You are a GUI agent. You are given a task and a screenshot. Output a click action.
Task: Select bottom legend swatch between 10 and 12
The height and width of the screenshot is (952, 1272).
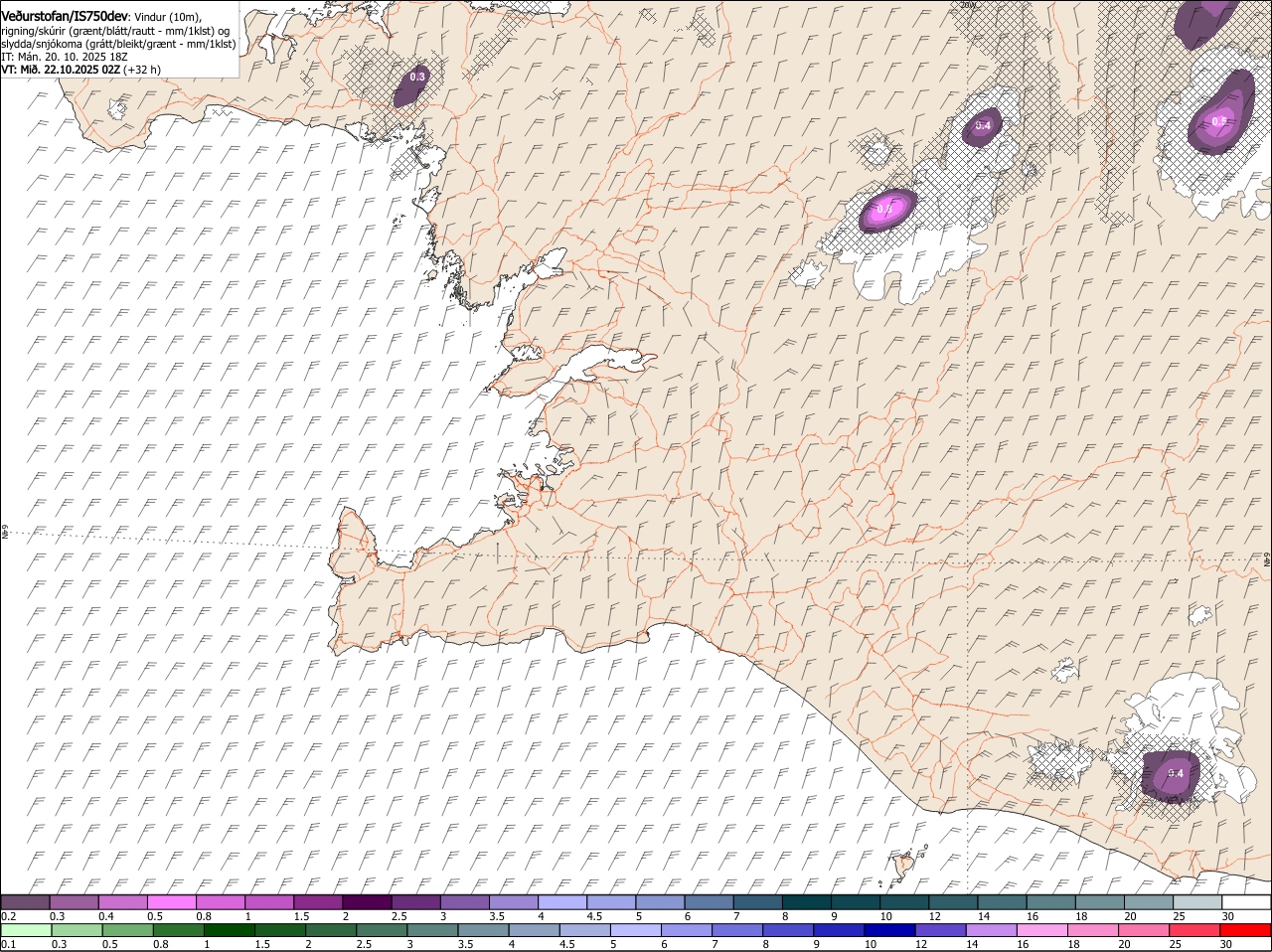click(x=887, y=930)
